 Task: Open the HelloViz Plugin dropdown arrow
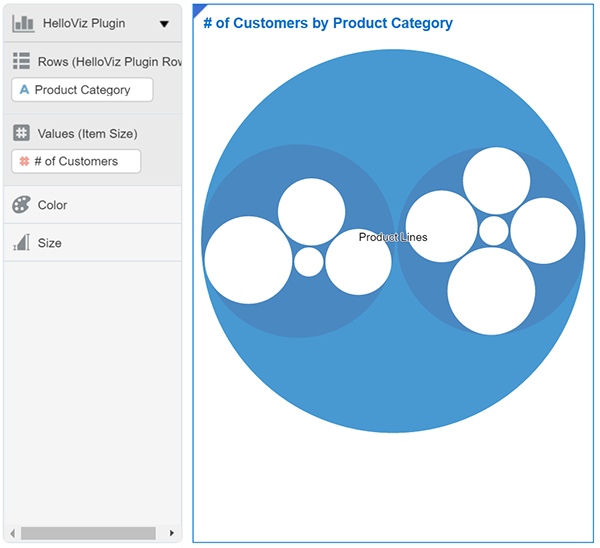coord(164,24)
